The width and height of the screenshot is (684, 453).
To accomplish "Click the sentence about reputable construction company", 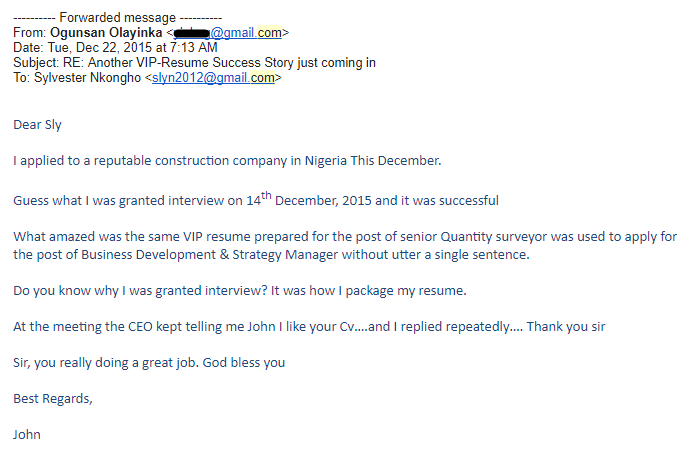I will pos(227,161).
